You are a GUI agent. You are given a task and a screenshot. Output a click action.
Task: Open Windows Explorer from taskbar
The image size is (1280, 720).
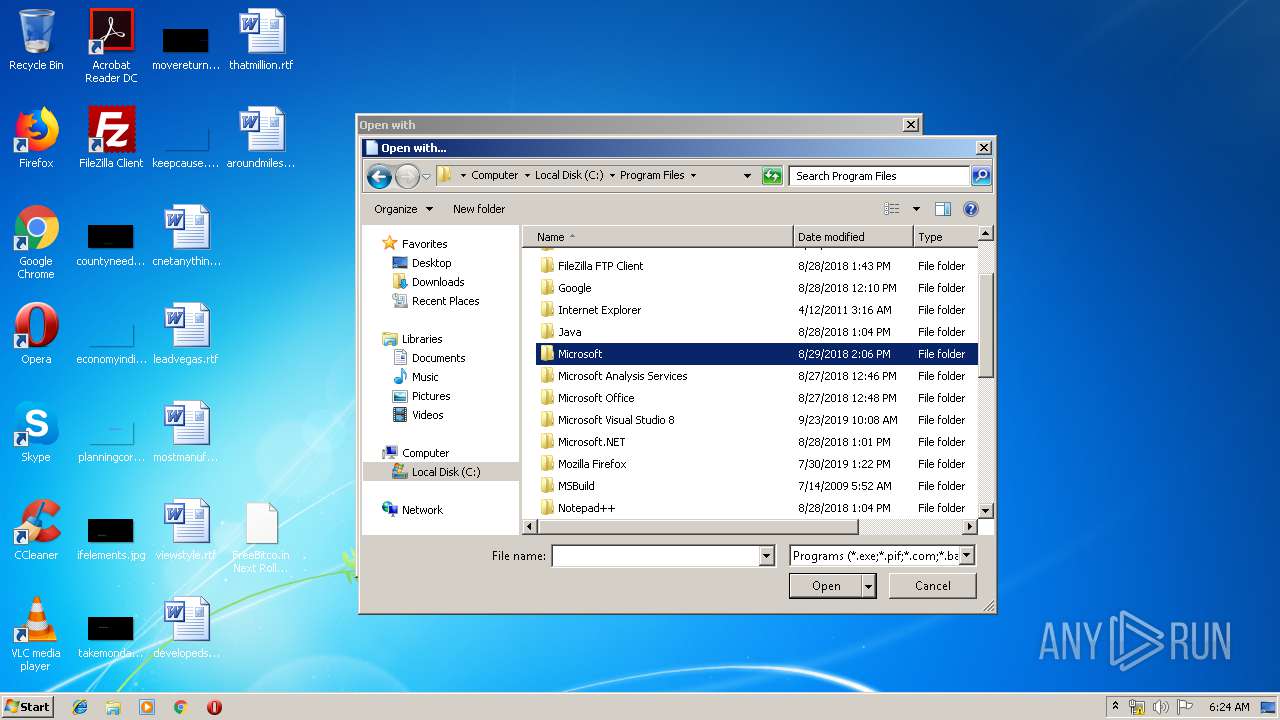pyautogui.click(x=113, y=707)
